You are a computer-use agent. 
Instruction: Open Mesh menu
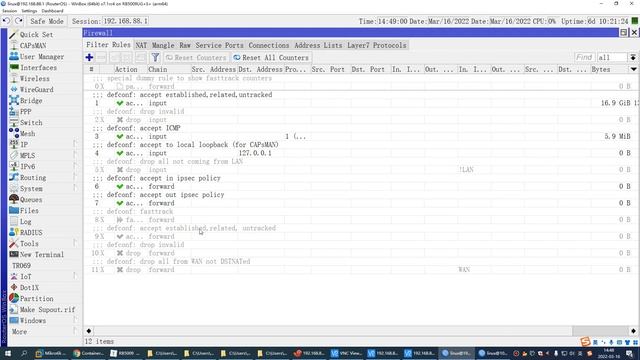(27, 134)
